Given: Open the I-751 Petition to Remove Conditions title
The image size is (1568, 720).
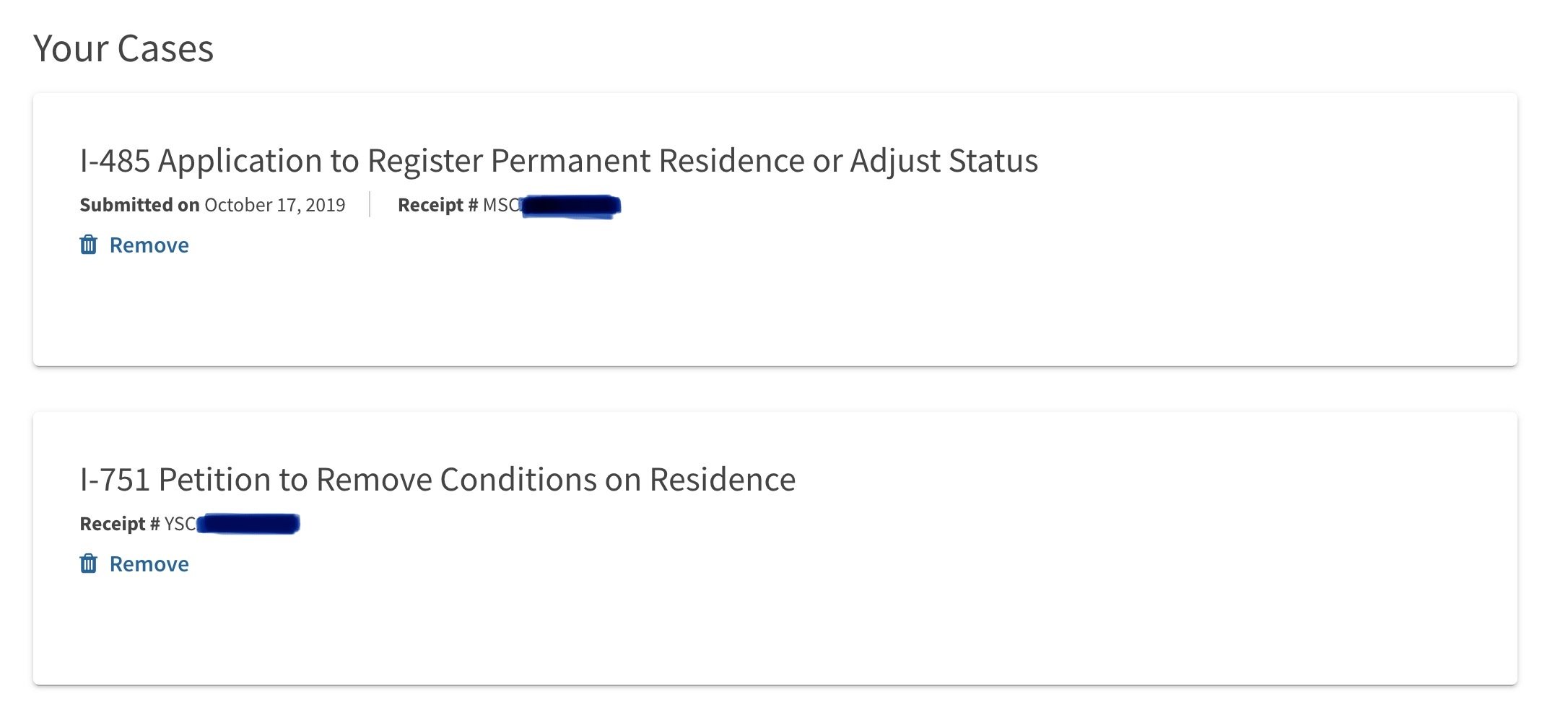Looking at the screenshot, I should (437, 479).
